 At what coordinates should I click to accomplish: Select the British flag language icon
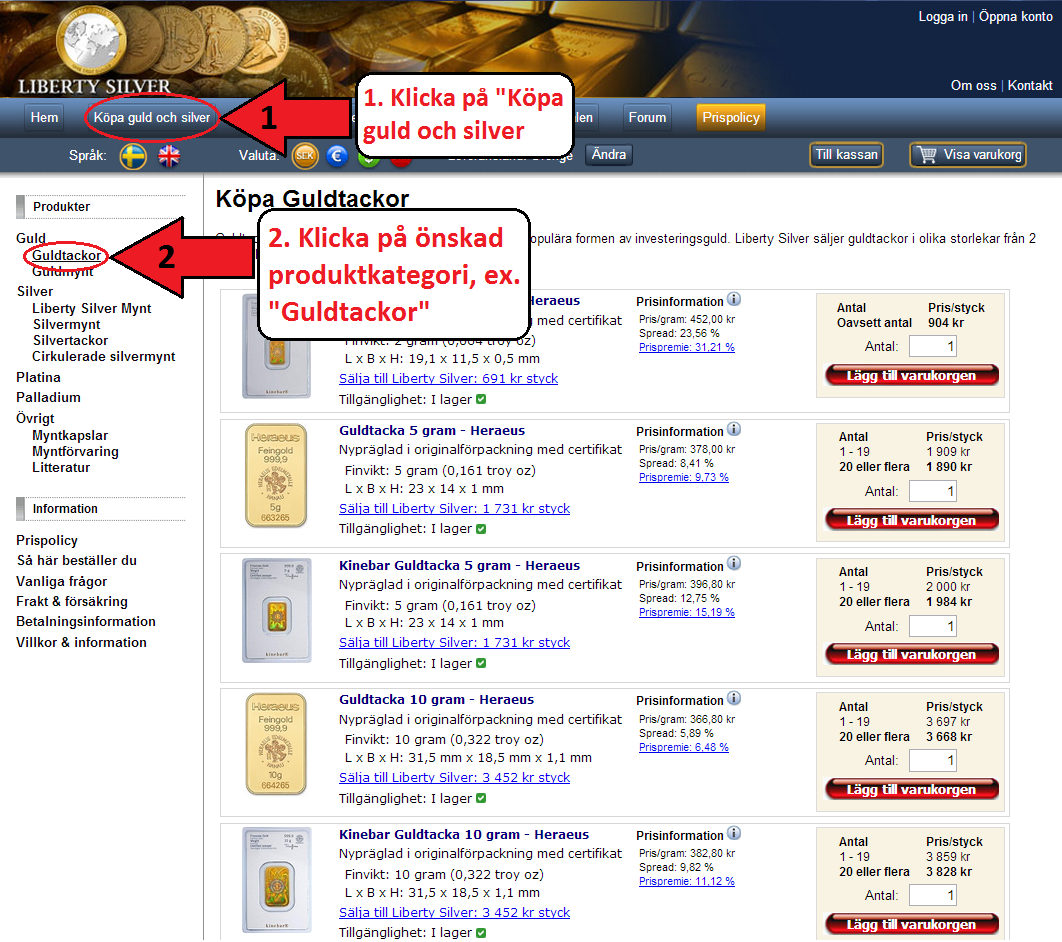pos(169,156)
